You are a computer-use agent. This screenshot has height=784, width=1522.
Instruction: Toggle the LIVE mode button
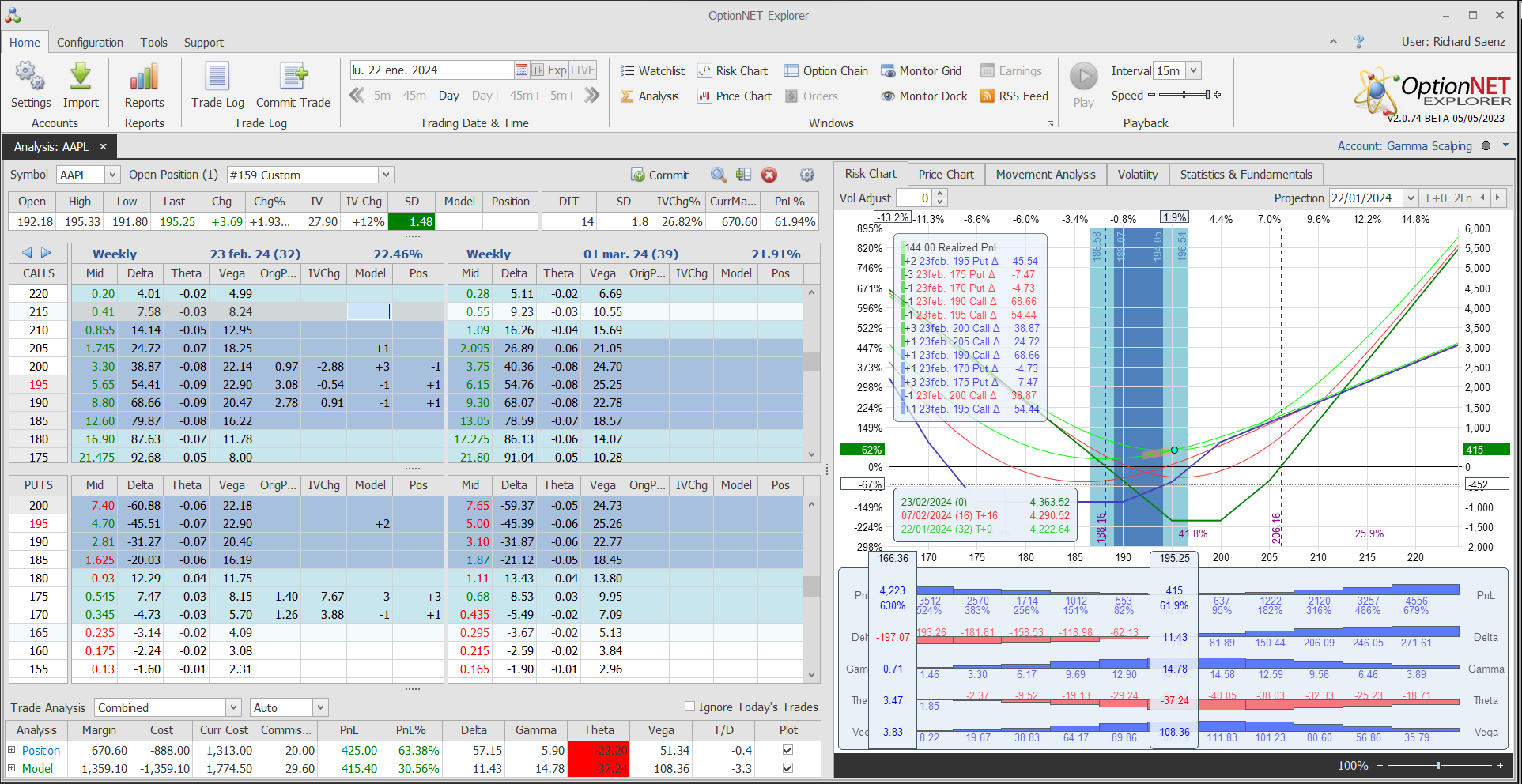(x=583, y=70)
